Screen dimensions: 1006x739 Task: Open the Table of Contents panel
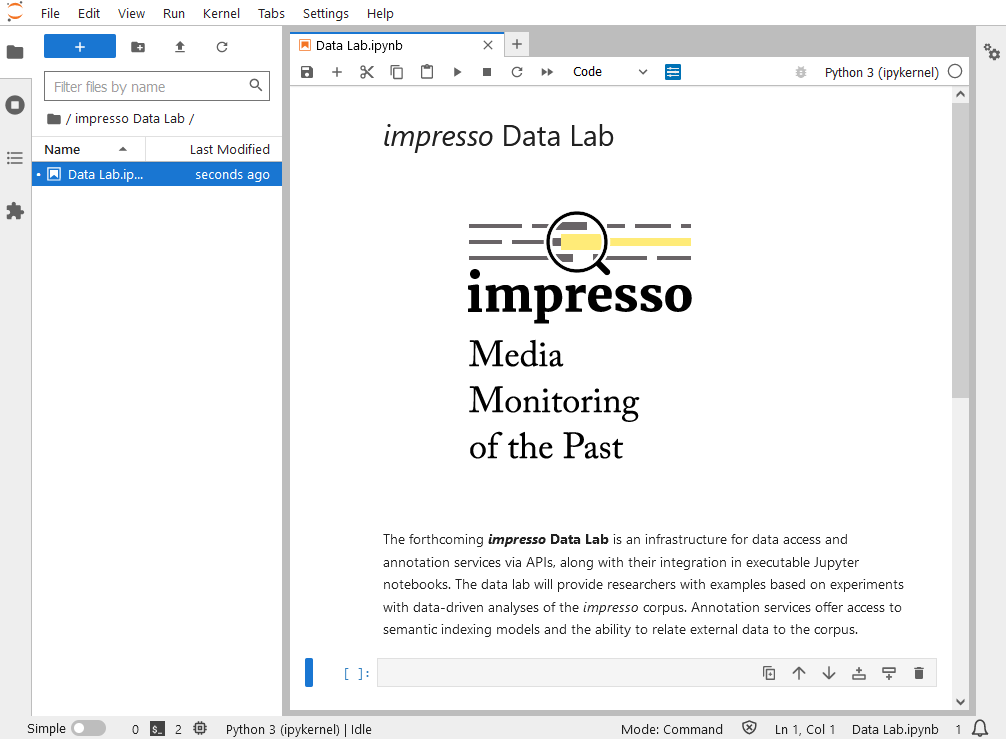pyautogui.click(x=15, y=158)
